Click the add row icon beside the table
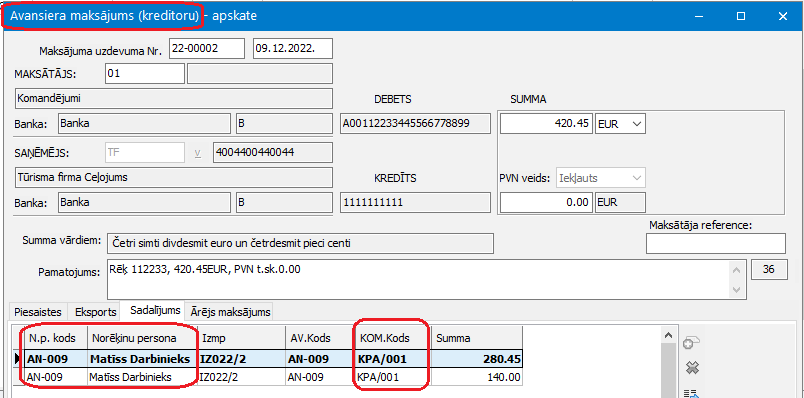 pyautogui.click(x=692, y=344)
